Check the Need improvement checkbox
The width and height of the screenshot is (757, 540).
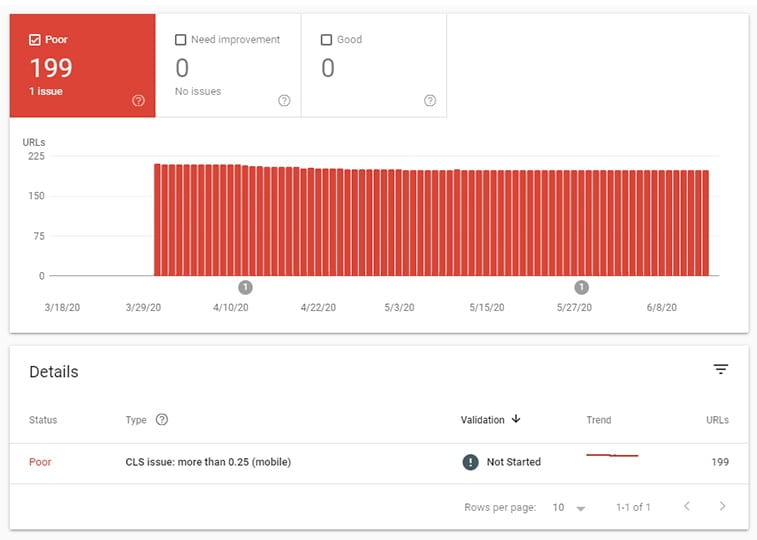(181, 40)
